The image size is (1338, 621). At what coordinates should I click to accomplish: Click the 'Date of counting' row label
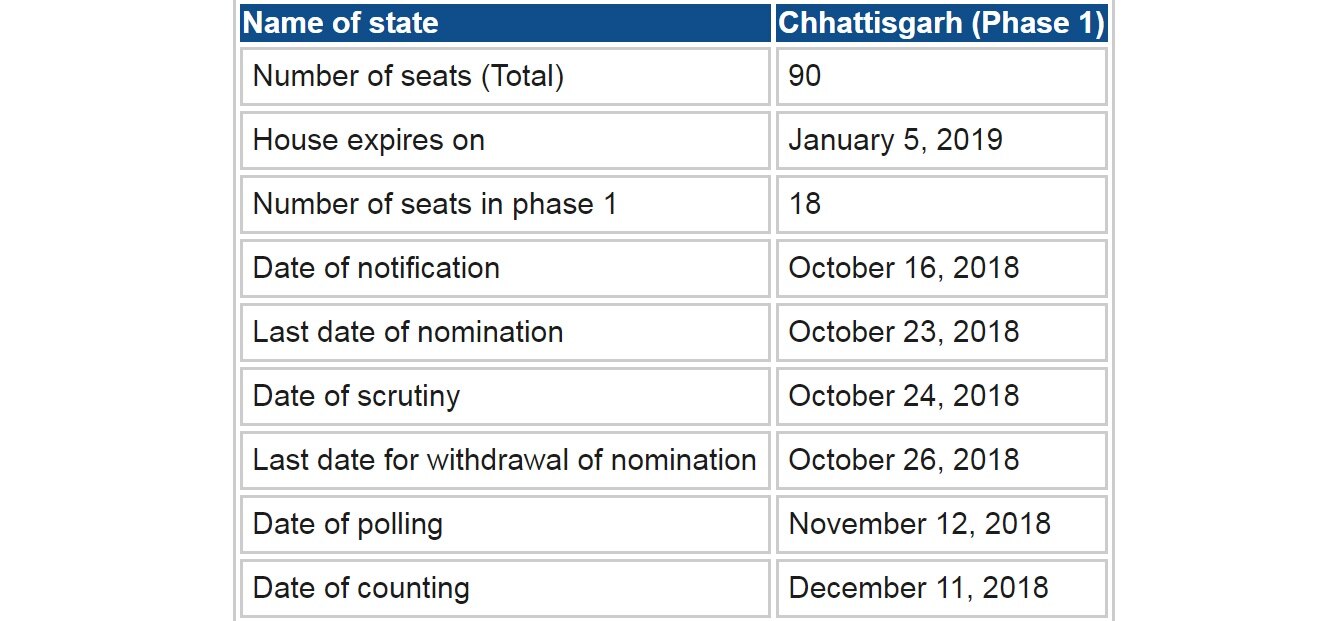point(505,588)
